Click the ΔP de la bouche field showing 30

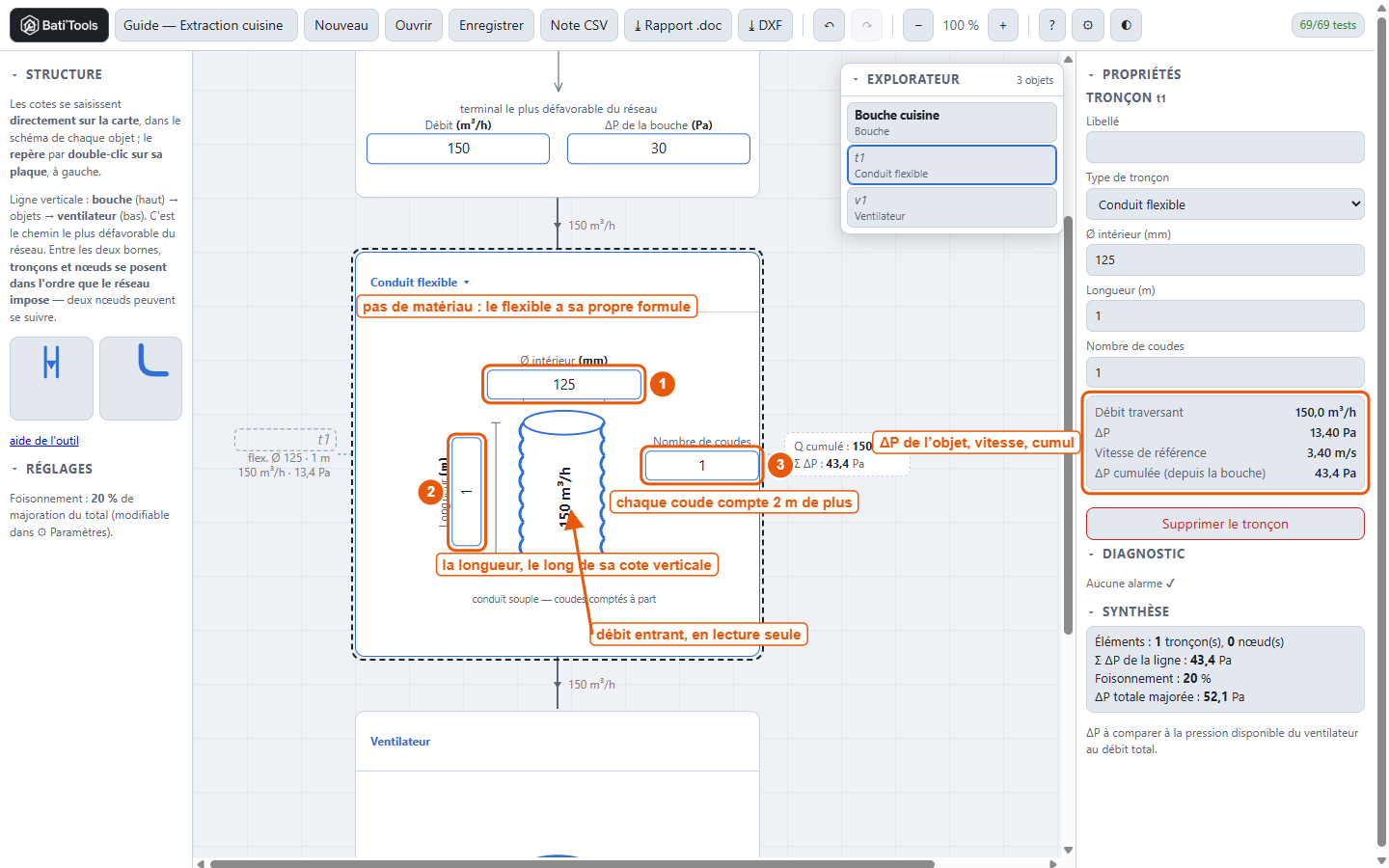(x=659, y=149)
